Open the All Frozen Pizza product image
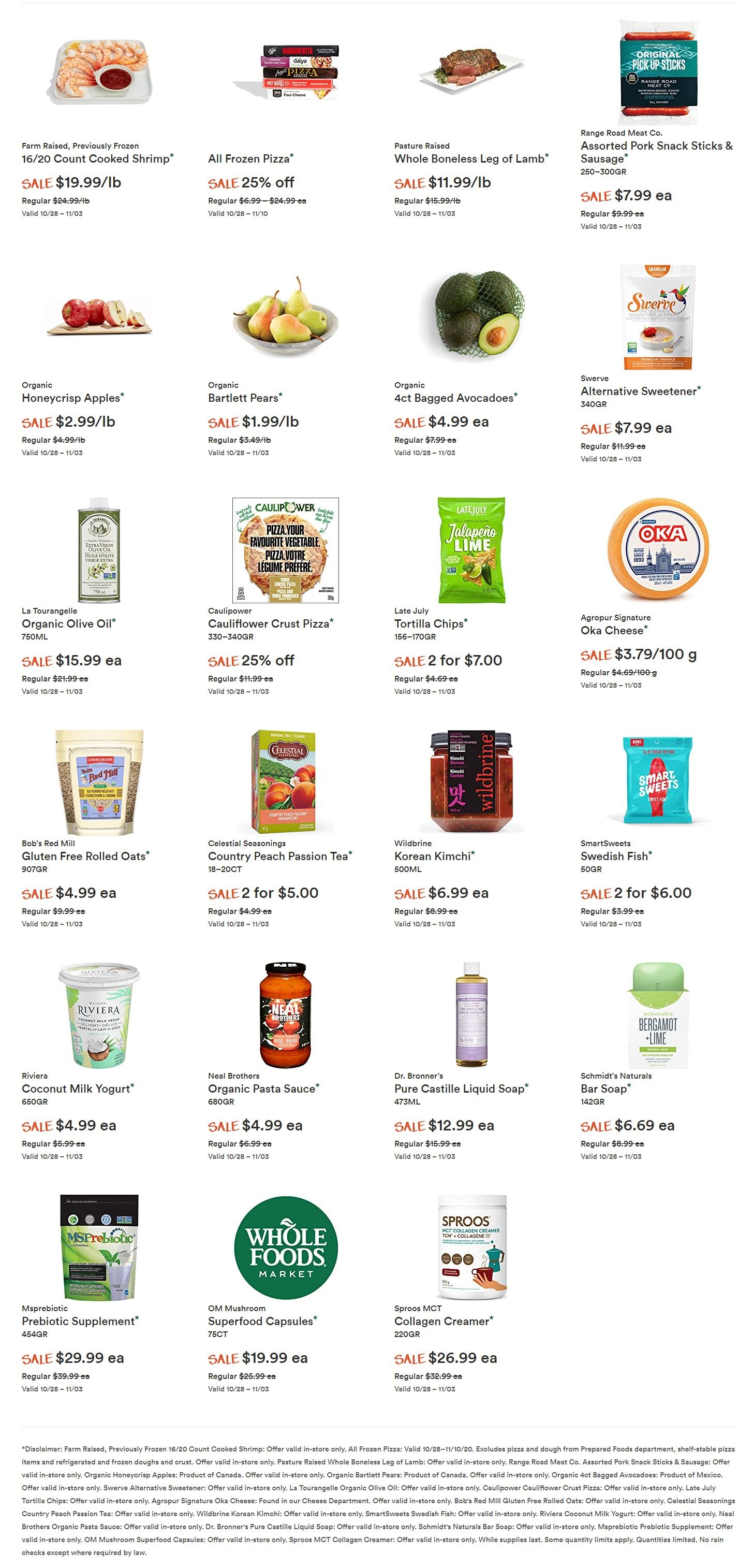 (286, 72)
